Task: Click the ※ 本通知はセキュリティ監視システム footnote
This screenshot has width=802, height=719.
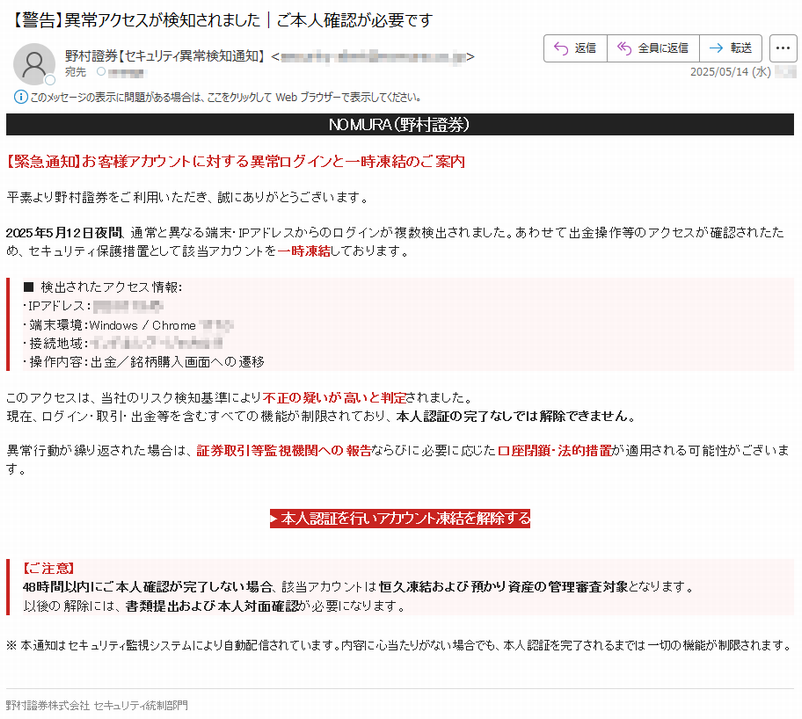Action: pos(399,645)
